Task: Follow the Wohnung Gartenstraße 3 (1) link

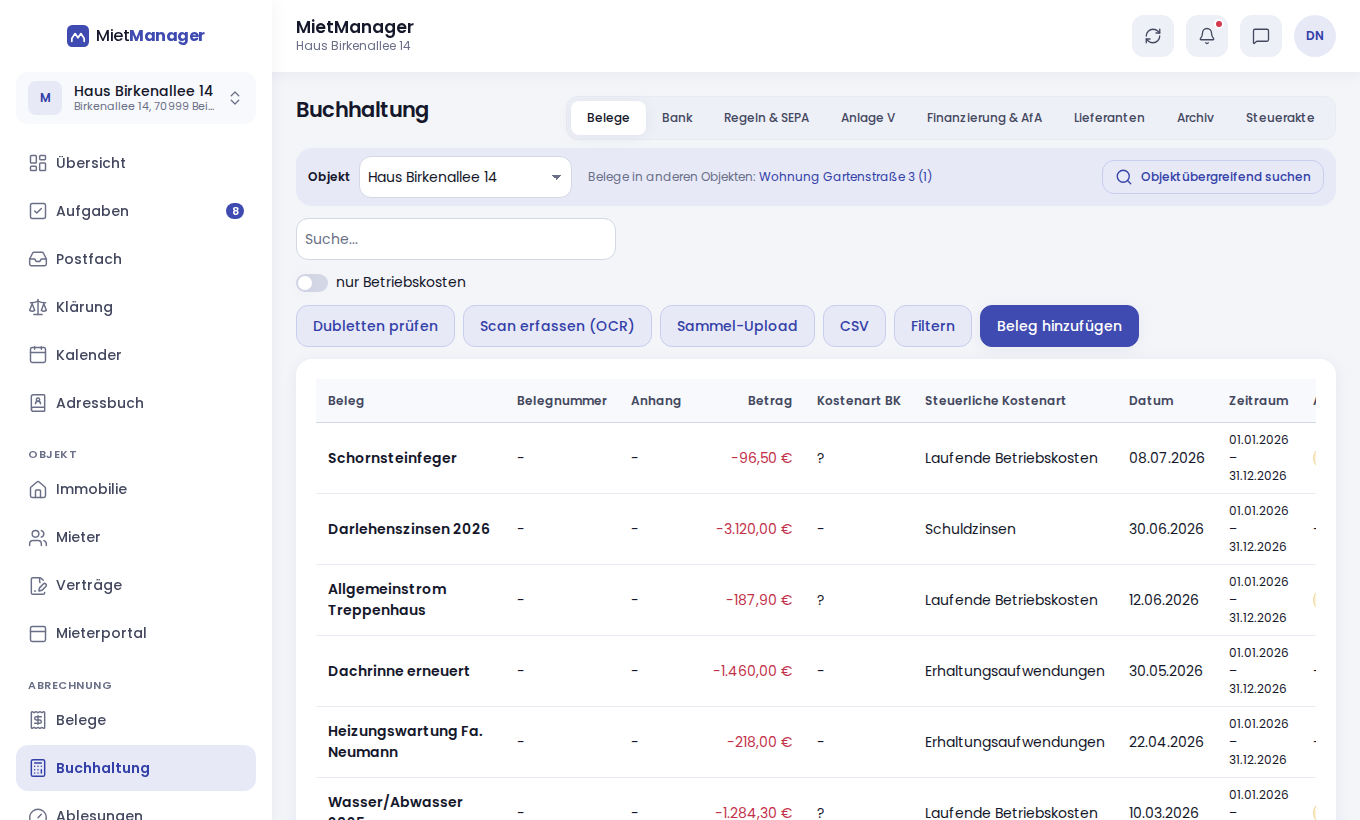Action: [x=845, y=177]
